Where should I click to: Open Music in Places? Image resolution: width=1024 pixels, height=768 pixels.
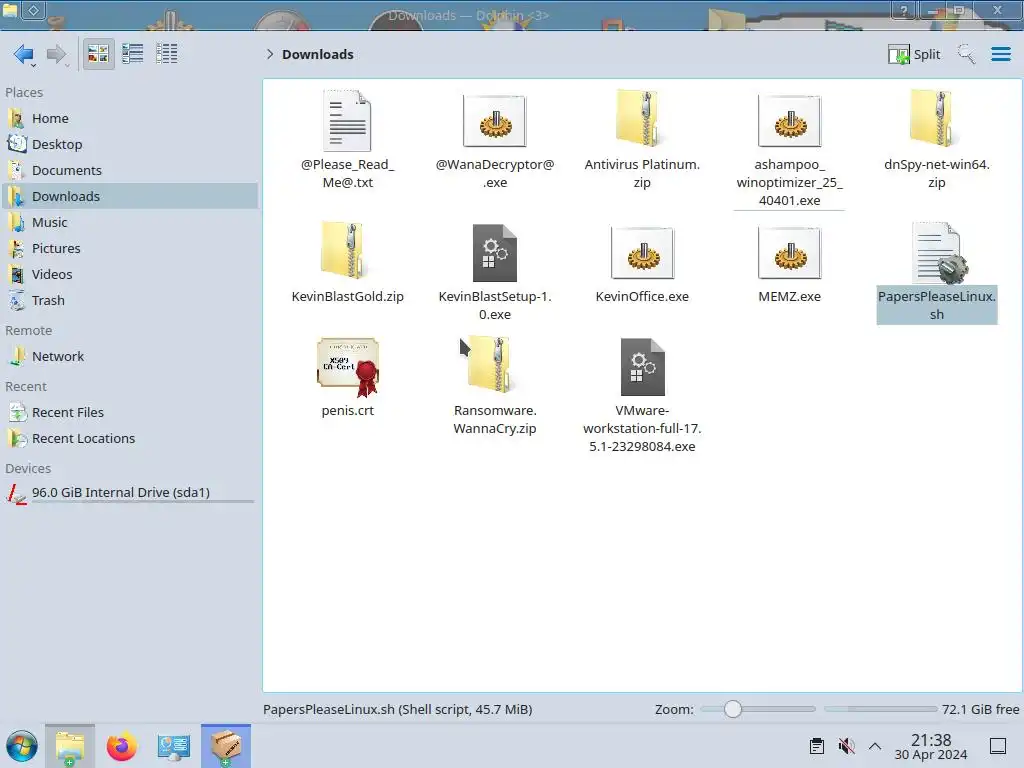click(x=129, y=223)
